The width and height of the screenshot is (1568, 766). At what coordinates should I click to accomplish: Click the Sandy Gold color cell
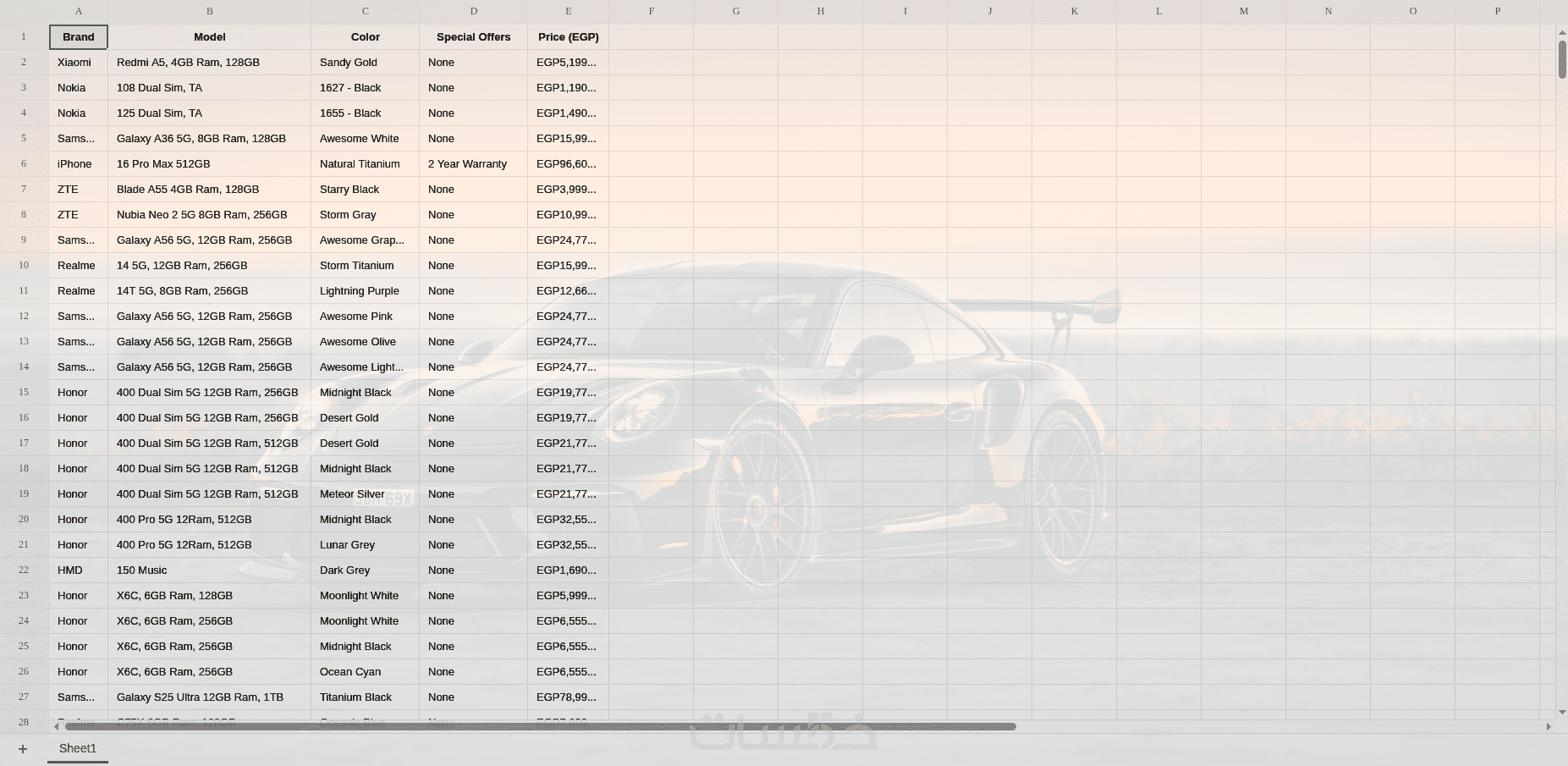(366, 63)
